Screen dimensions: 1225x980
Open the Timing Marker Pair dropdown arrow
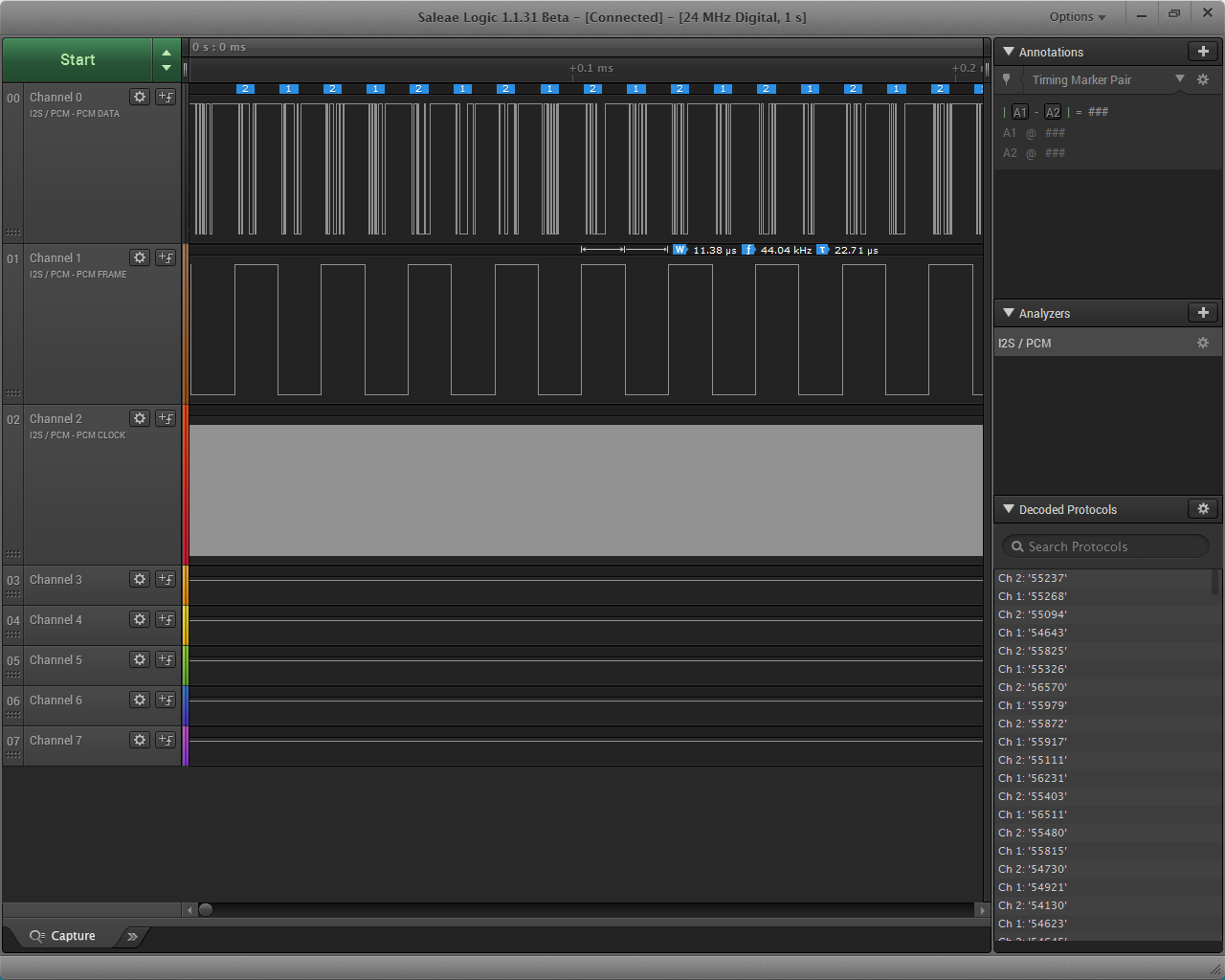1181,80
